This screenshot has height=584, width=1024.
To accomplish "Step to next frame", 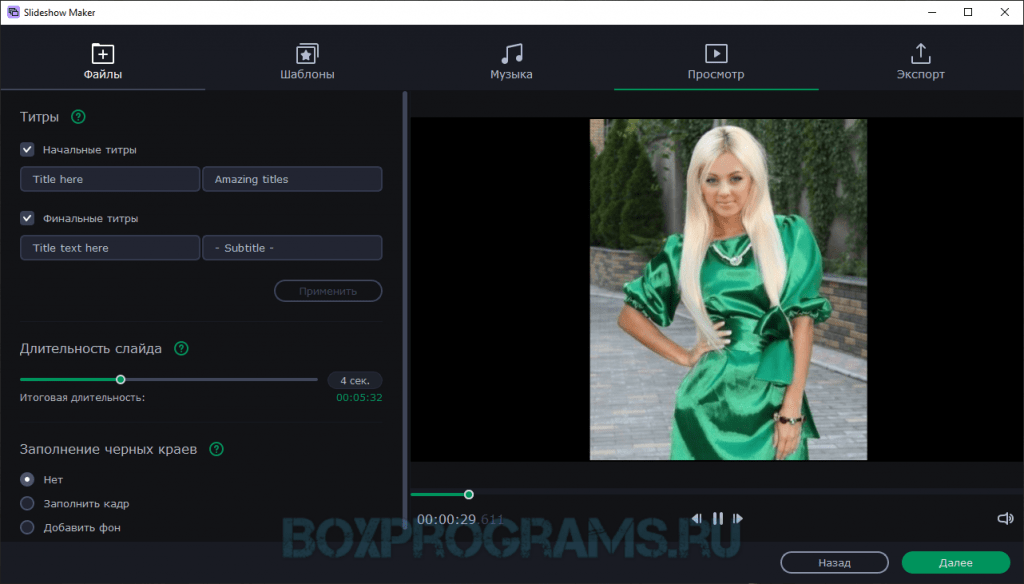I will click(x=738, y=518).
